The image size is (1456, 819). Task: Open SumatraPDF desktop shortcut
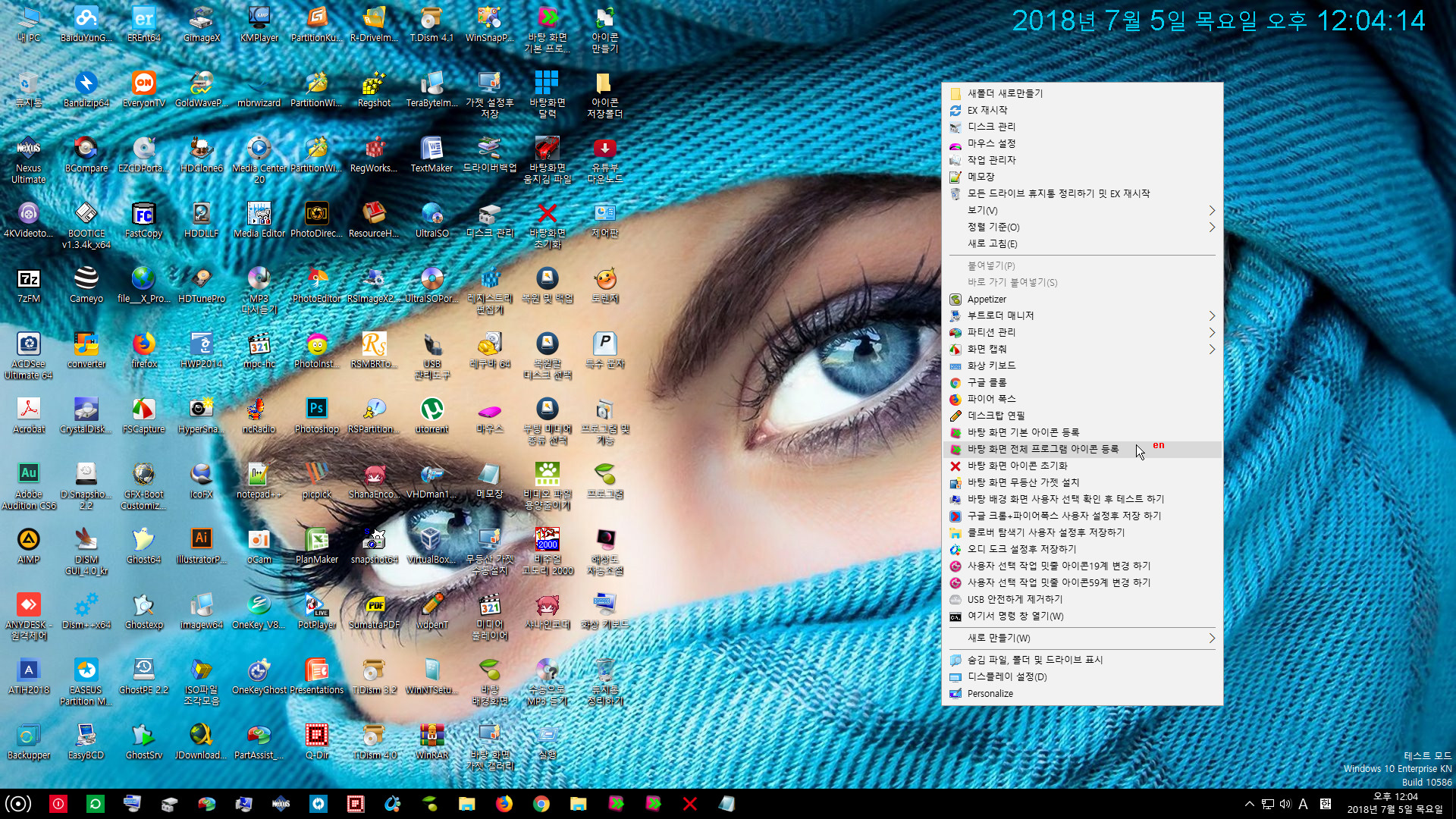click(x=374, y=611)
